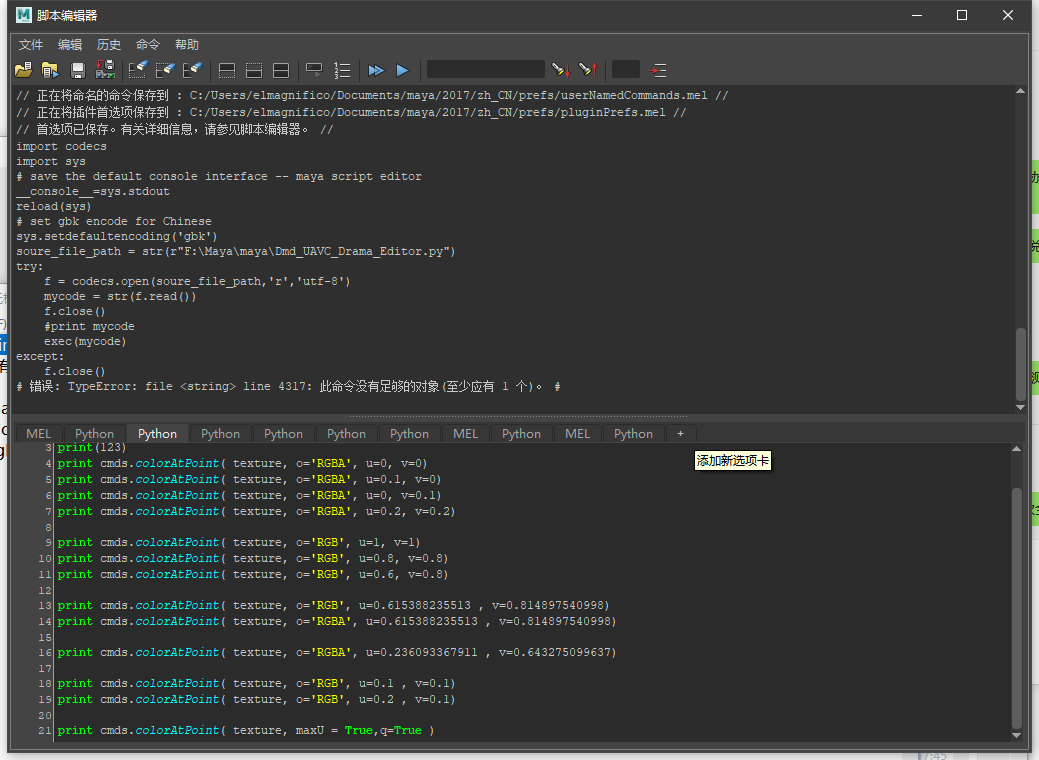Open the 文件 menu
1039x760 pixels.
tap(31, 45)
